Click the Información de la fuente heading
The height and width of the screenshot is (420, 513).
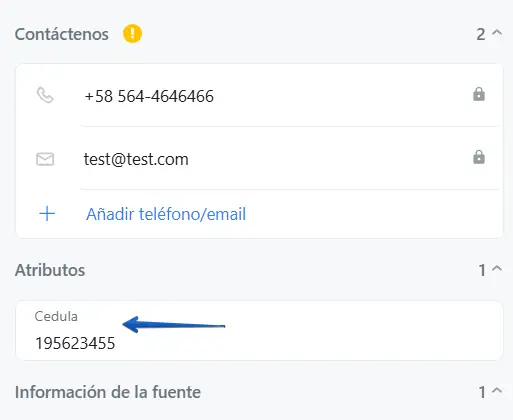pyautogui.click(x=108, y=392)
